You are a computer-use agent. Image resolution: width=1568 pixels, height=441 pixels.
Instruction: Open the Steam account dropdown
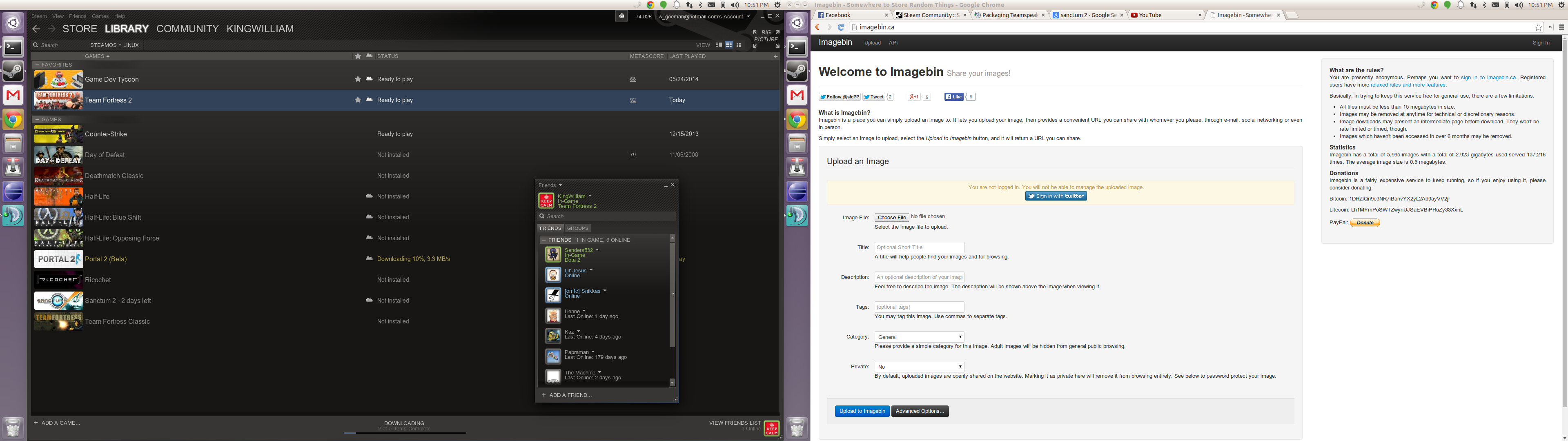click(x=704, y=16)
